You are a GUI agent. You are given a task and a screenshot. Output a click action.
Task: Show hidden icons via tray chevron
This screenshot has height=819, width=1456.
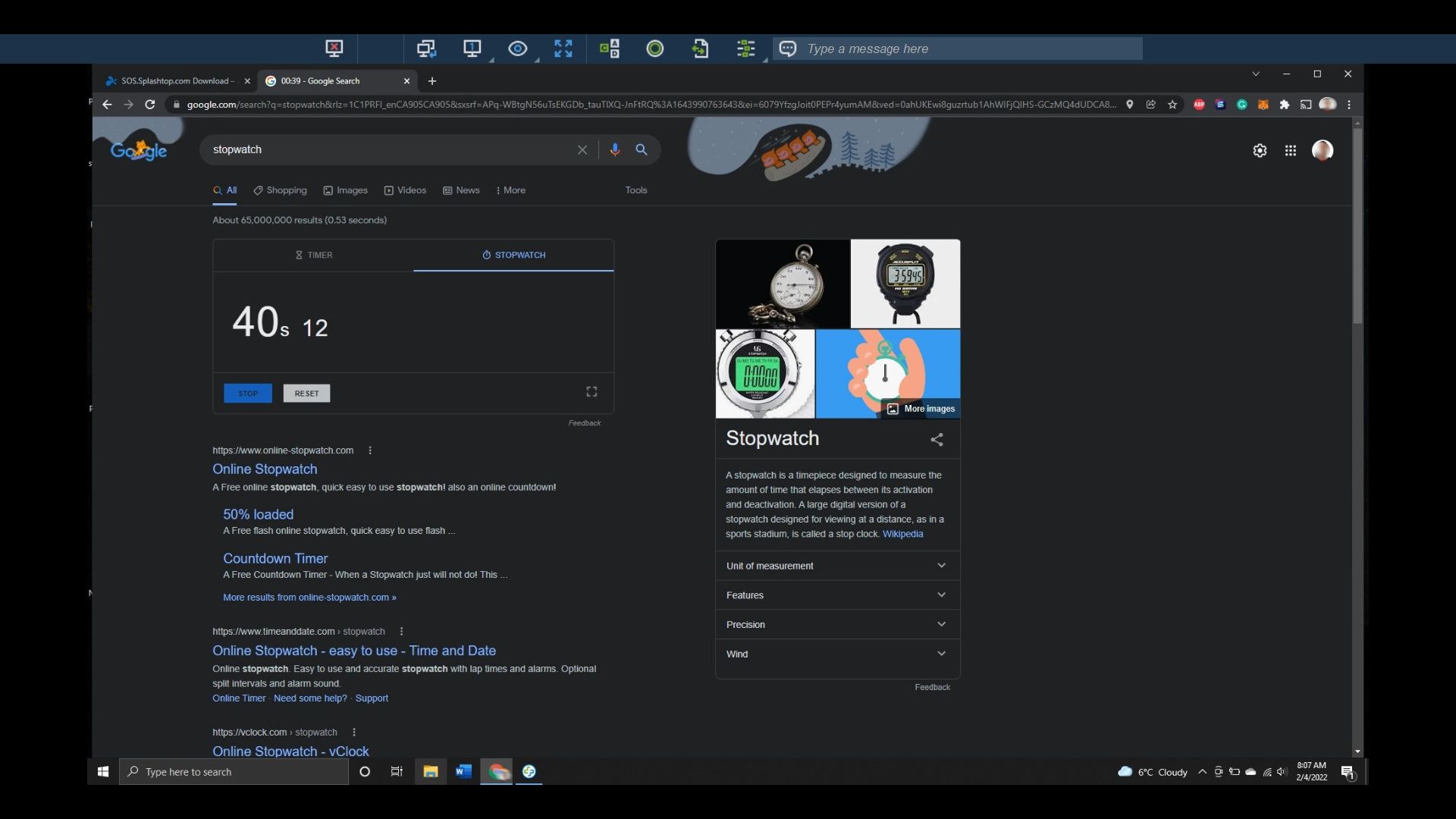[1202, 771]
